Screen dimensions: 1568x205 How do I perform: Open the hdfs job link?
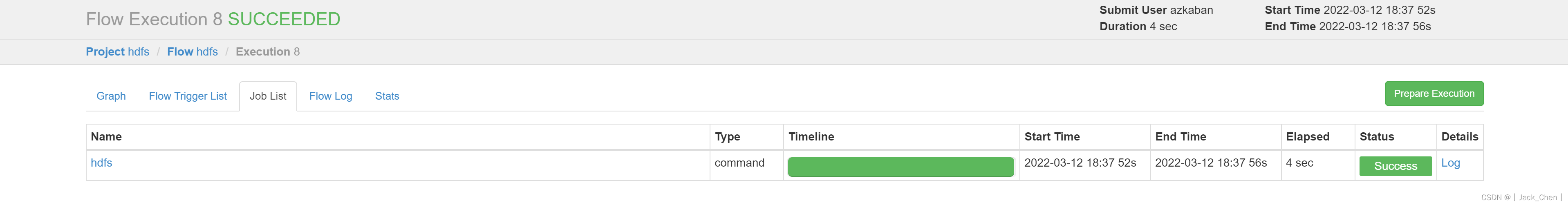pyautogui.click(x=102, y=163)
